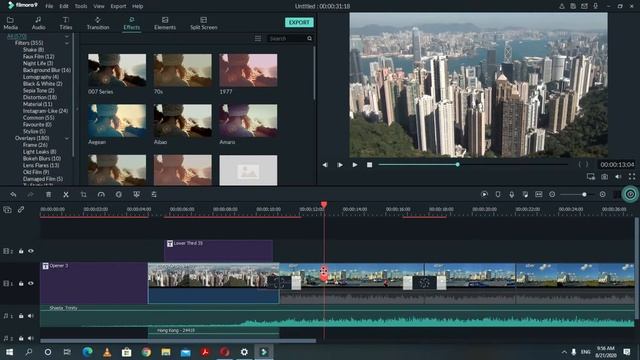Zoom out the timeline with minus icon
This screenshot has height=360, width=640.
pyautogui.click(x=552, y=195)
